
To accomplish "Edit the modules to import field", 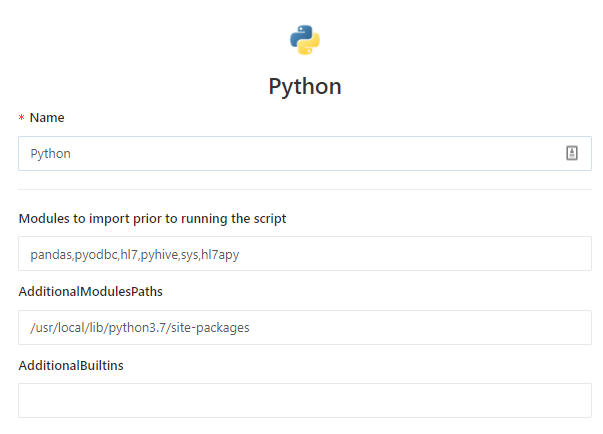I will pos(305,254).
